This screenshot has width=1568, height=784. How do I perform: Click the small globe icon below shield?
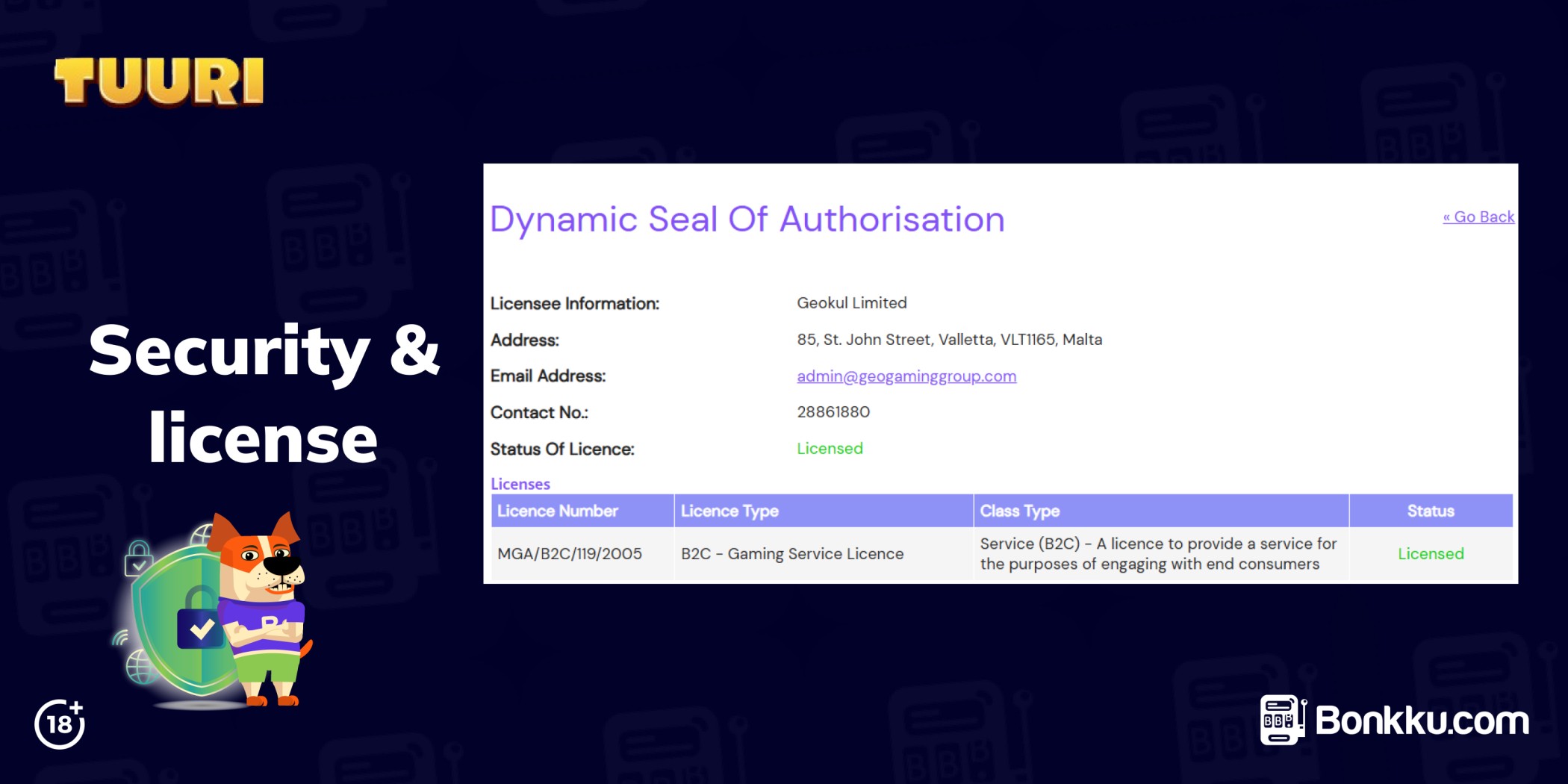pyautogui.click(x=140, y=666)
